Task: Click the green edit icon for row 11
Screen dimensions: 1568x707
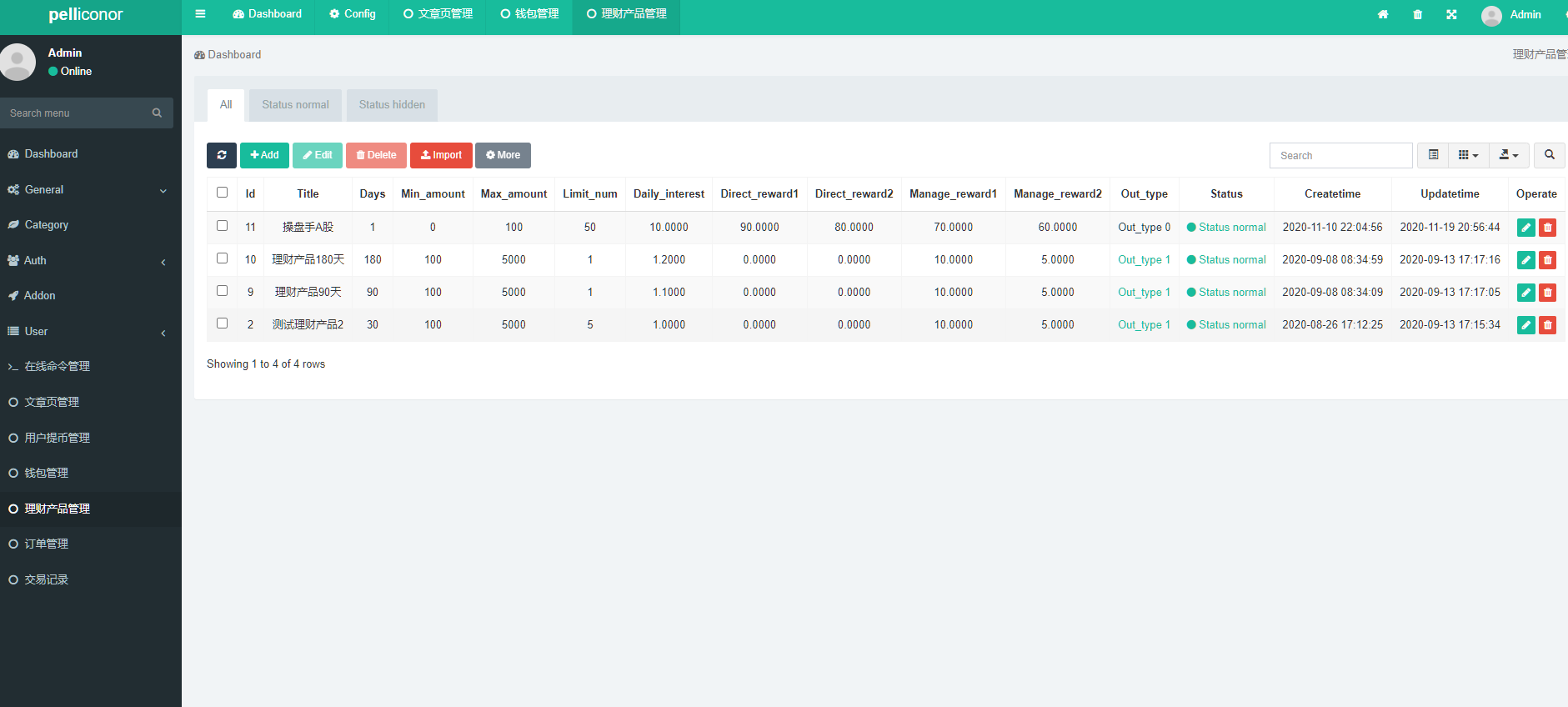Action: click(1525, 228)
